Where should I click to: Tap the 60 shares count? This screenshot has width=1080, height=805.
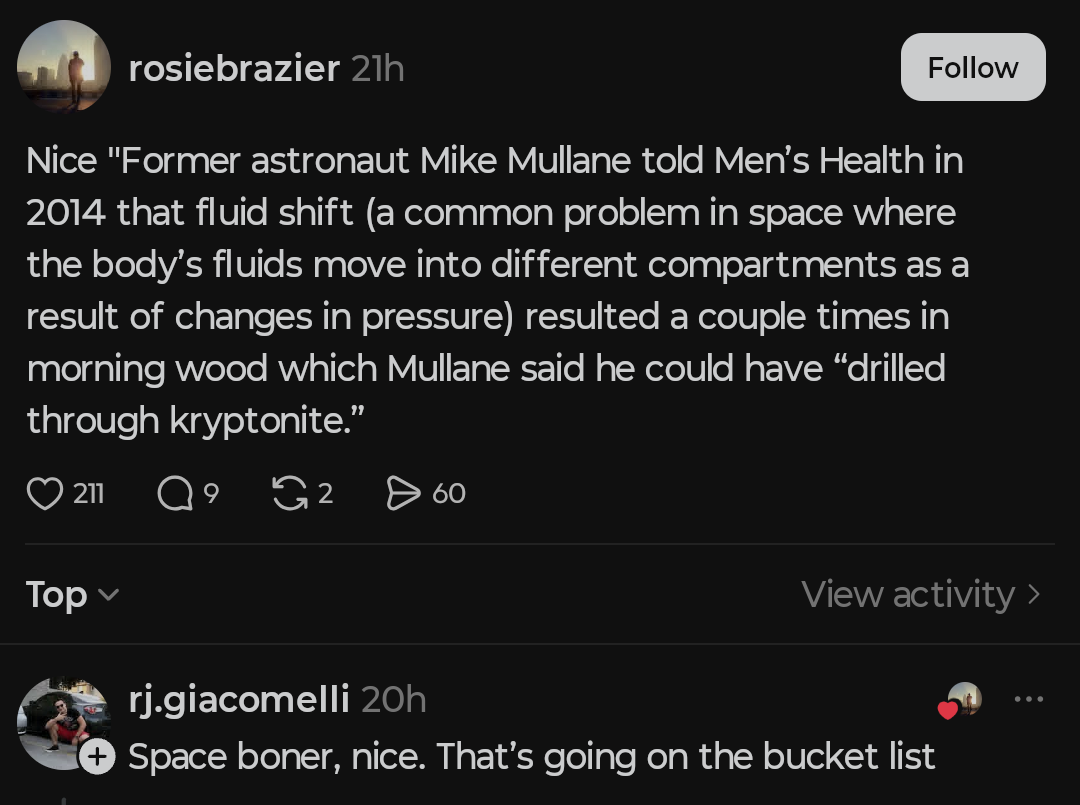click(449, 493)
